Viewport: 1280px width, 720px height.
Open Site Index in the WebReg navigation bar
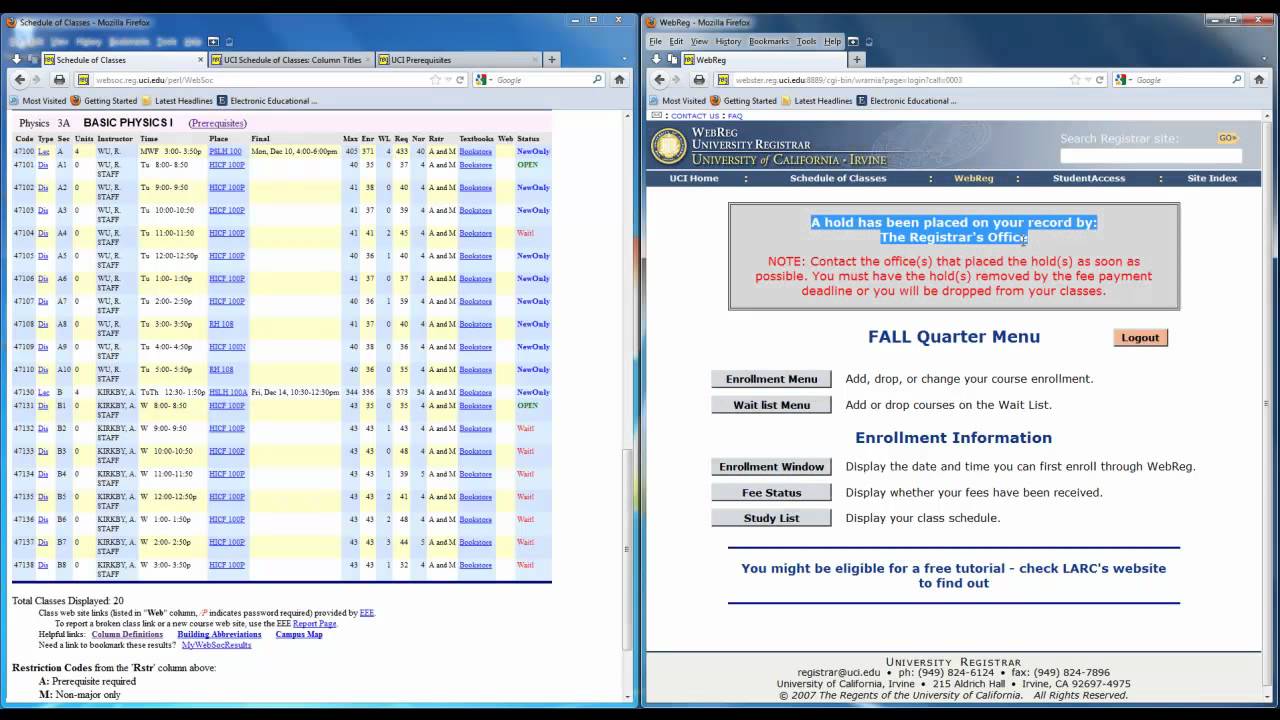click(1212, 178)
